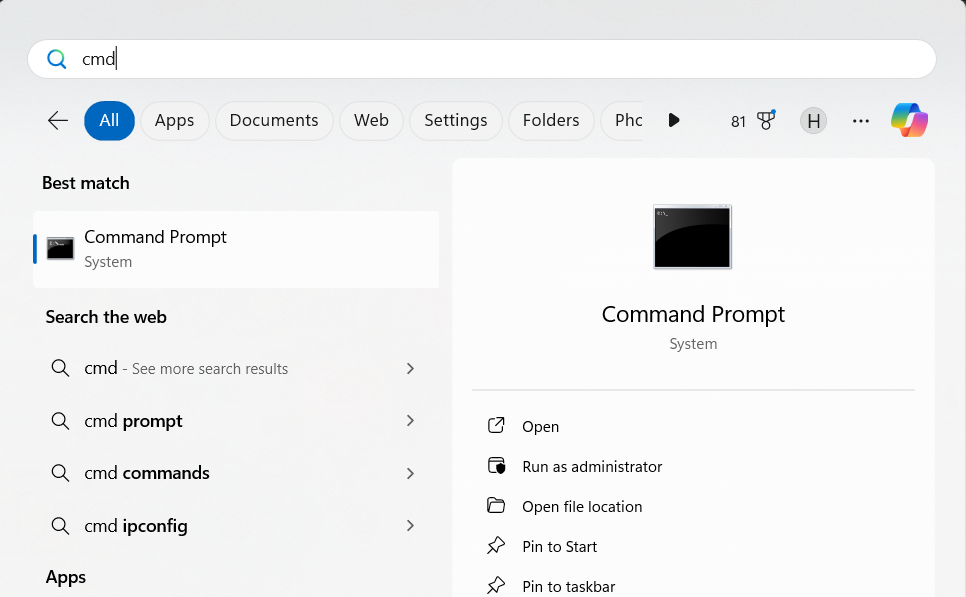Choose Pin to taskbar
Viewport: 966px width, 597px height.
[x=569, y=587]
